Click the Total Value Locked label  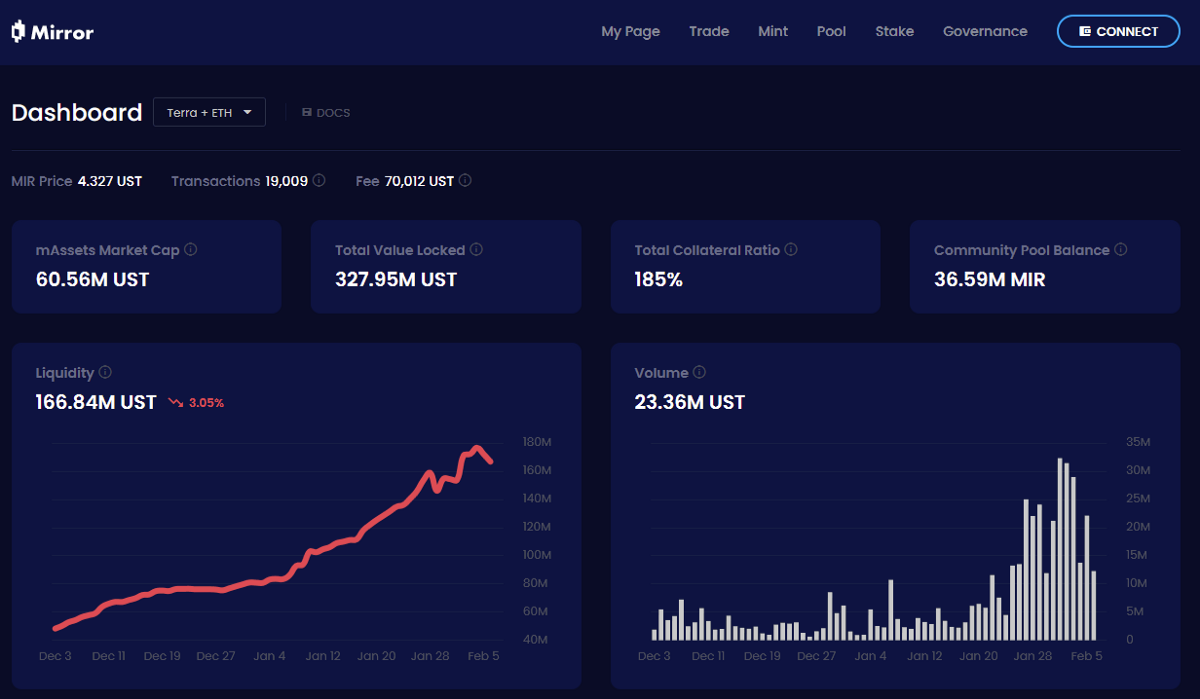point(400,250)
